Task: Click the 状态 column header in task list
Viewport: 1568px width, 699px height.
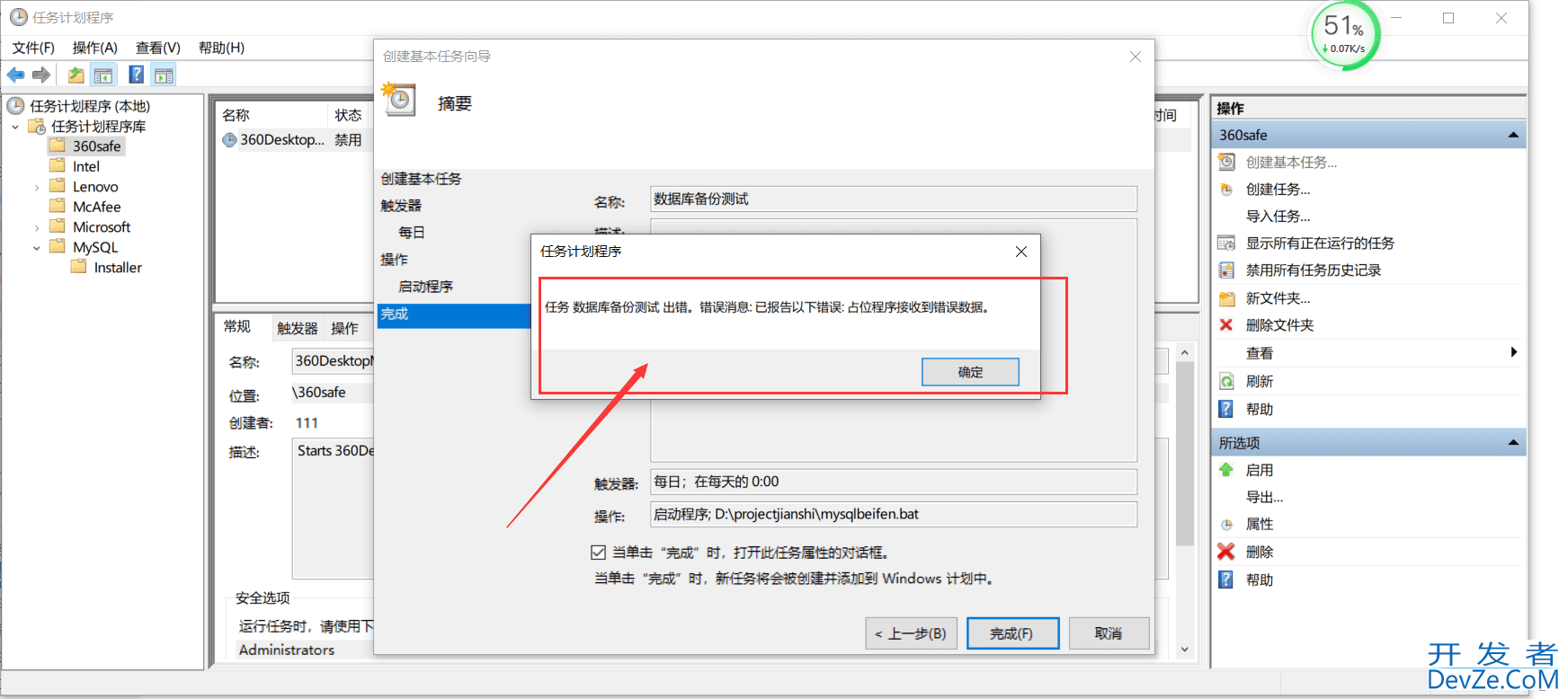Action: click(x=349, y=115)
